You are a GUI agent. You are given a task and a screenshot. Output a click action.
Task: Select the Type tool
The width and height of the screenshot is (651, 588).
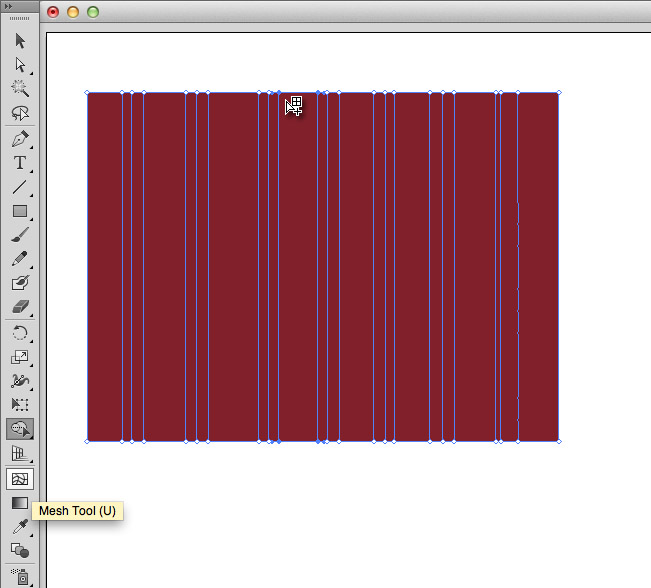pos(19,163)
